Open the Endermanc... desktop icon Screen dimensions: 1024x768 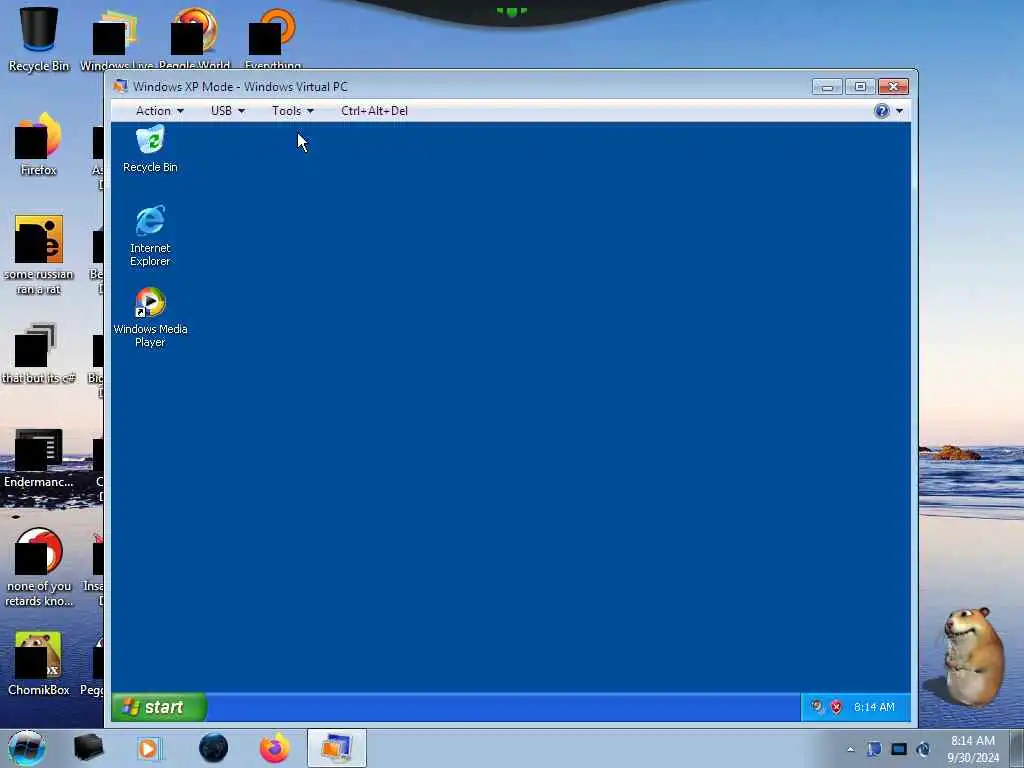39,458
